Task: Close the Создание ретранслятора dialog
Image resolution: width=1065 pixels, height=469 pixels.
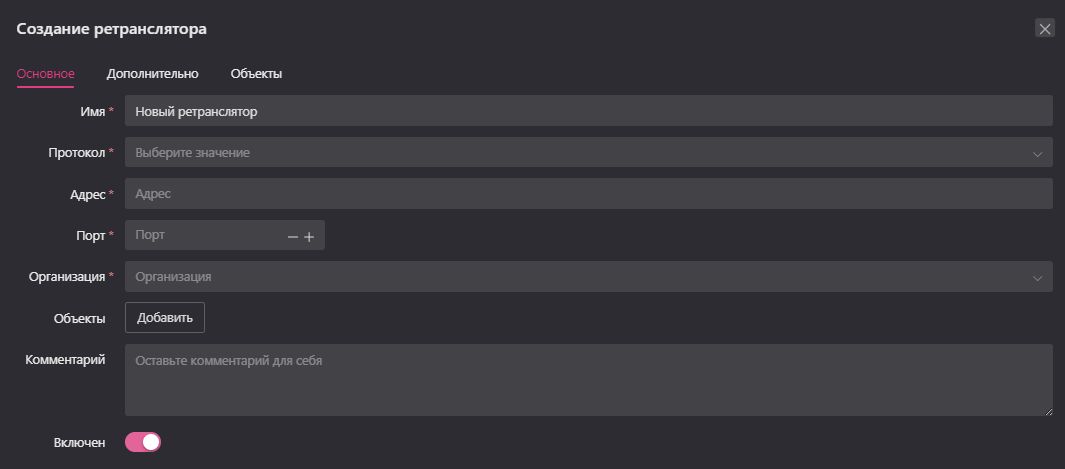Action: [1045, 29]
